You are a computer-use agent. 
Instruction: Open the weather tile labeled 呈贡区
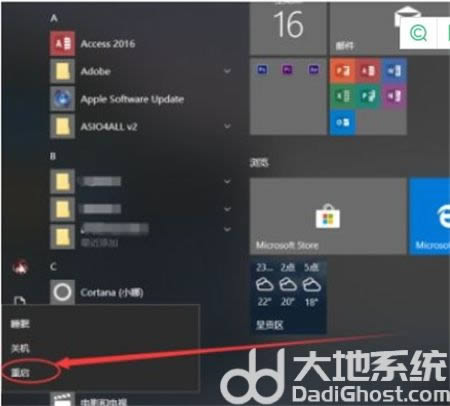(x=288, y=295)
